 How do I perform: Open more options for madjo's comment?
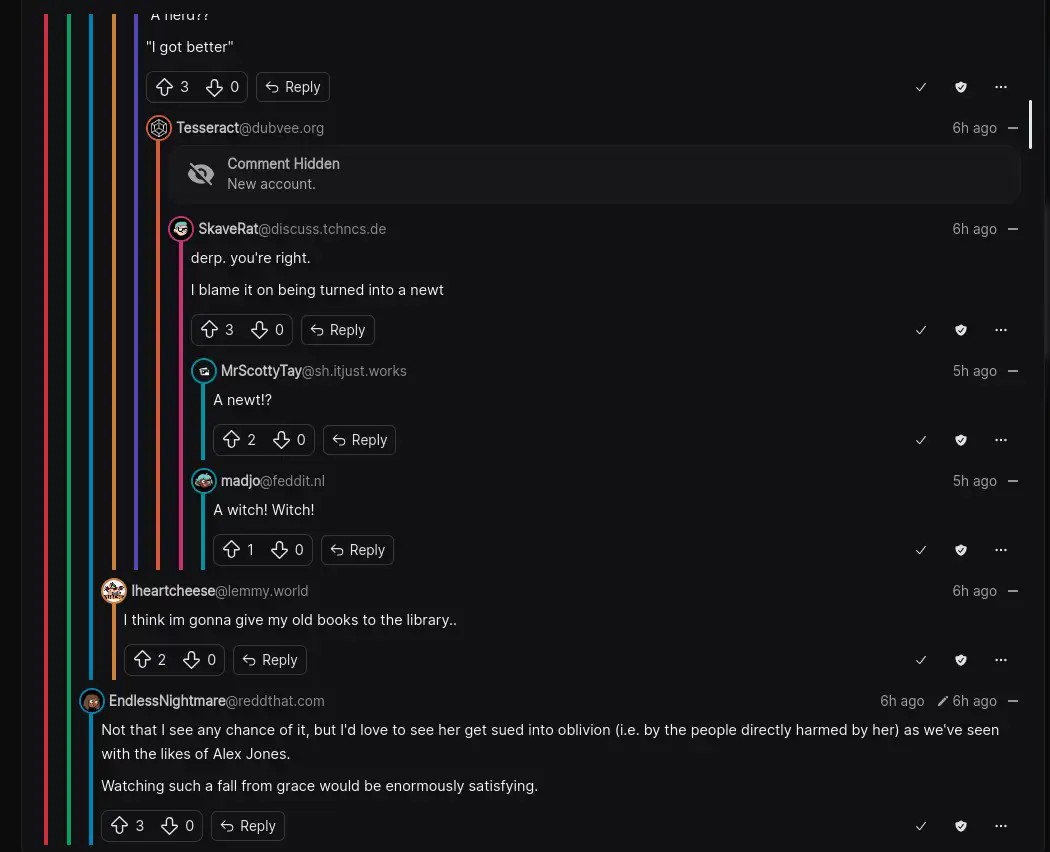coord(1001,550)
